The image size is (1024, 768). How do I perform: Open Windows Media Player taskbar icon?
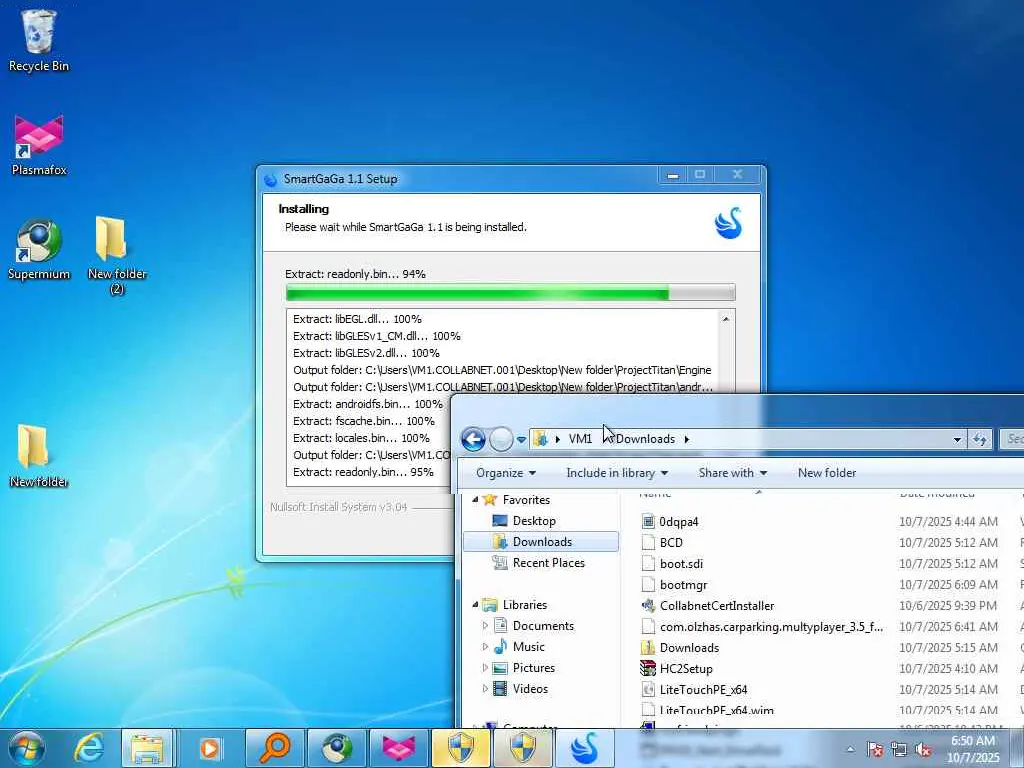click(209, 748)
